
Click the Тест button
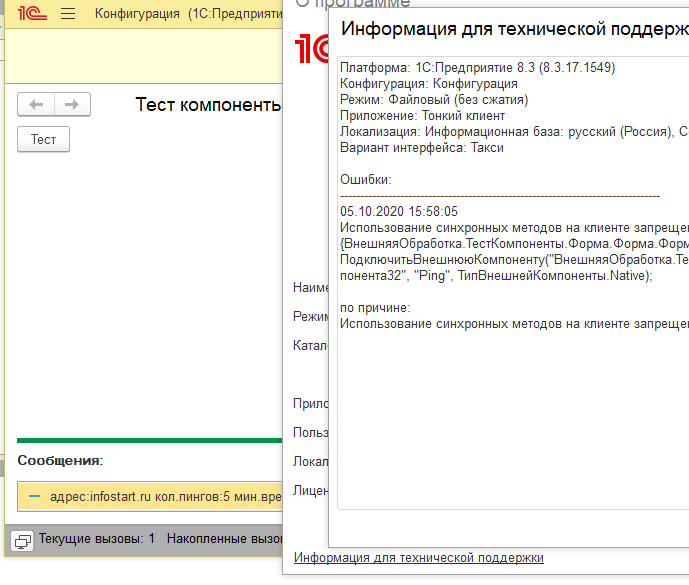[44, 139]
